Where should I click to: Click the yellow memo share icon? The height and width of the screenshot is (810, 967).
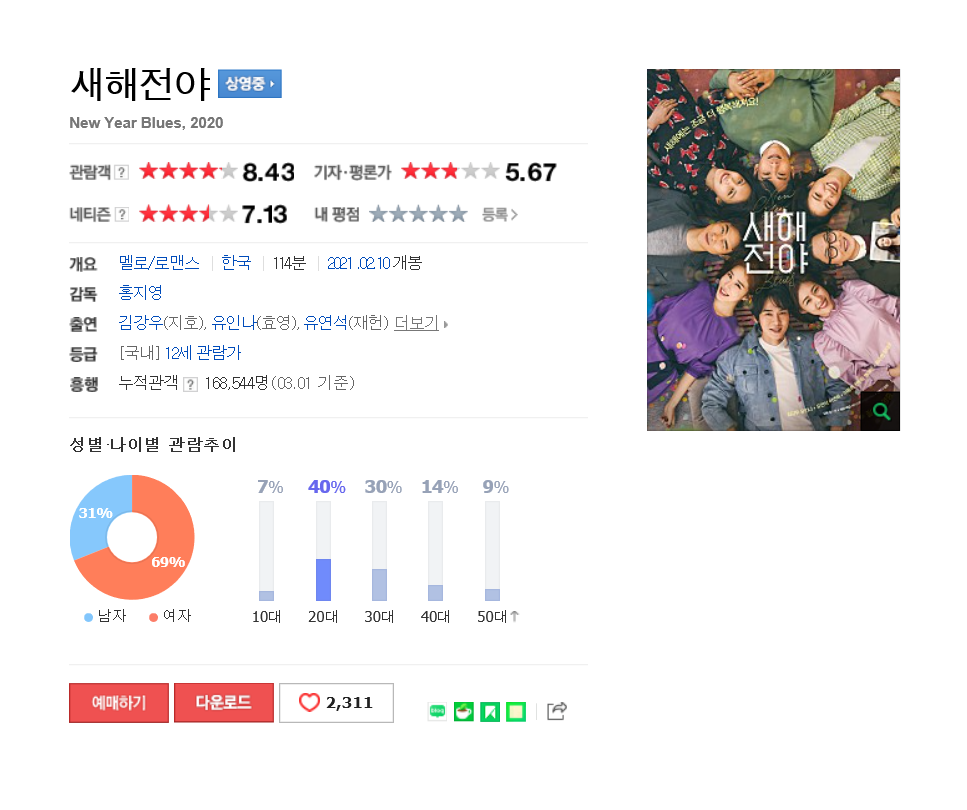(x=516, y=711)
